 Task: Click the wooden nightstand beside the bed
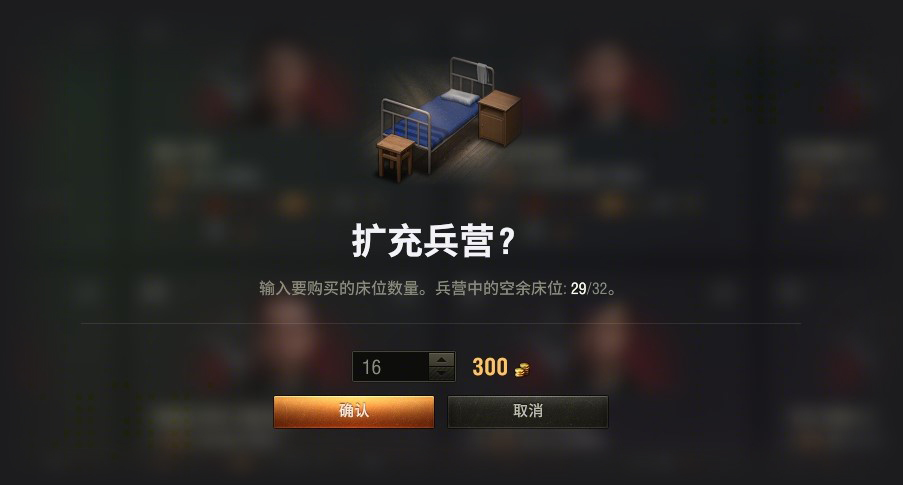pos(499,118)
